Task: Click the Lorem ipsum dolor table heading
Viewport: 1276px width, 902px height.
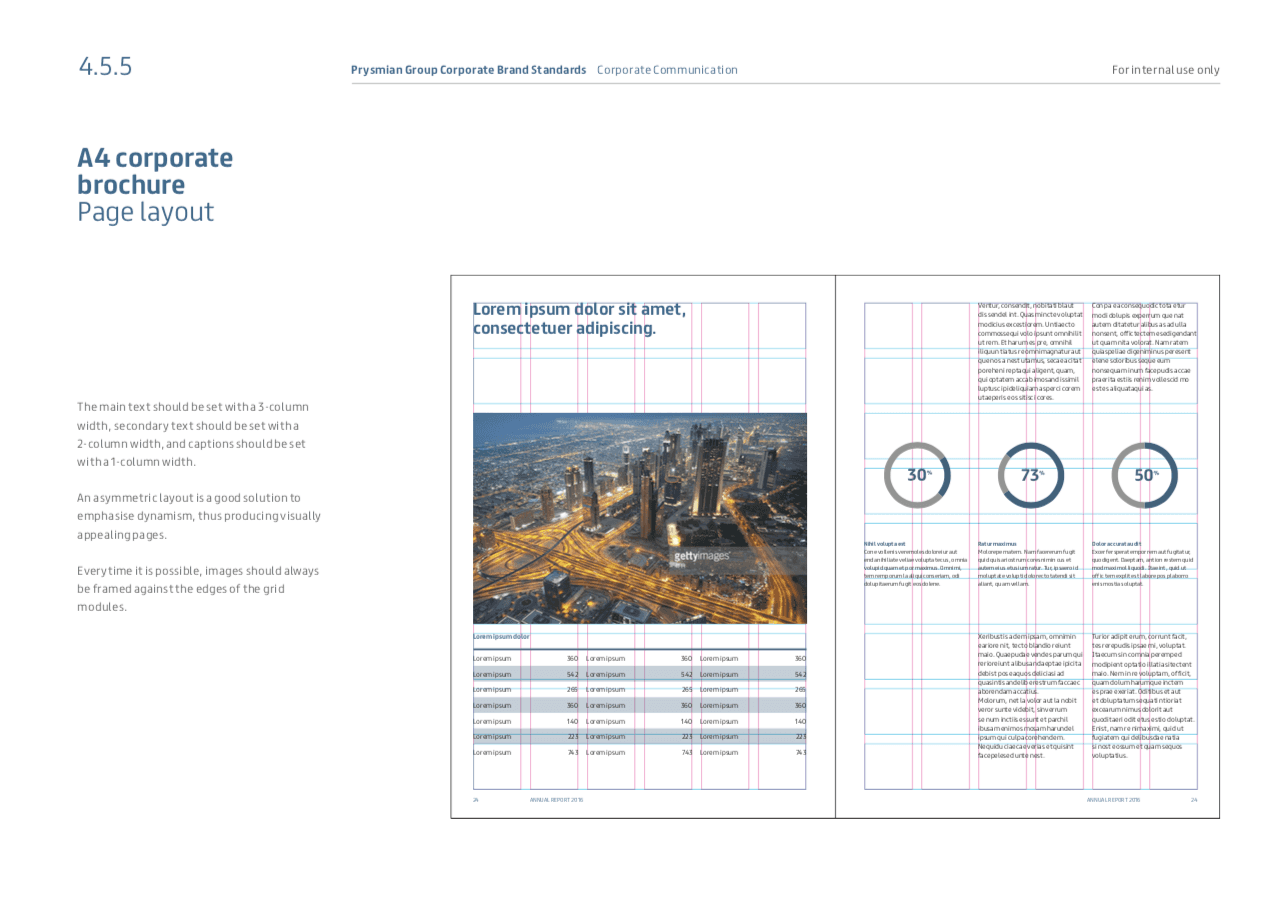Action: pos(501,637)
